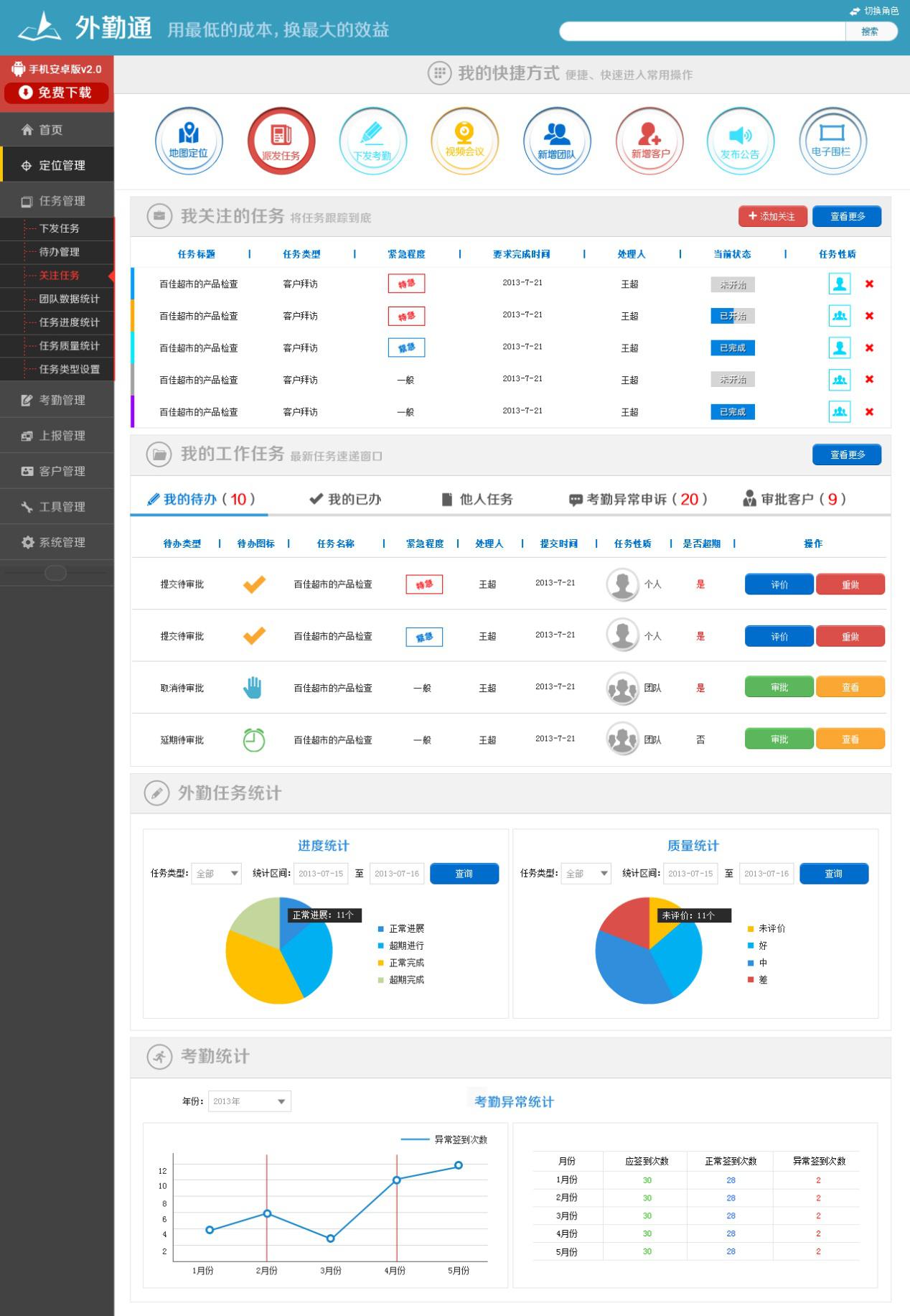Click the red 添加关注 button
The width and height of the screenshot is (910, 1316).
(x=772, y=216)
